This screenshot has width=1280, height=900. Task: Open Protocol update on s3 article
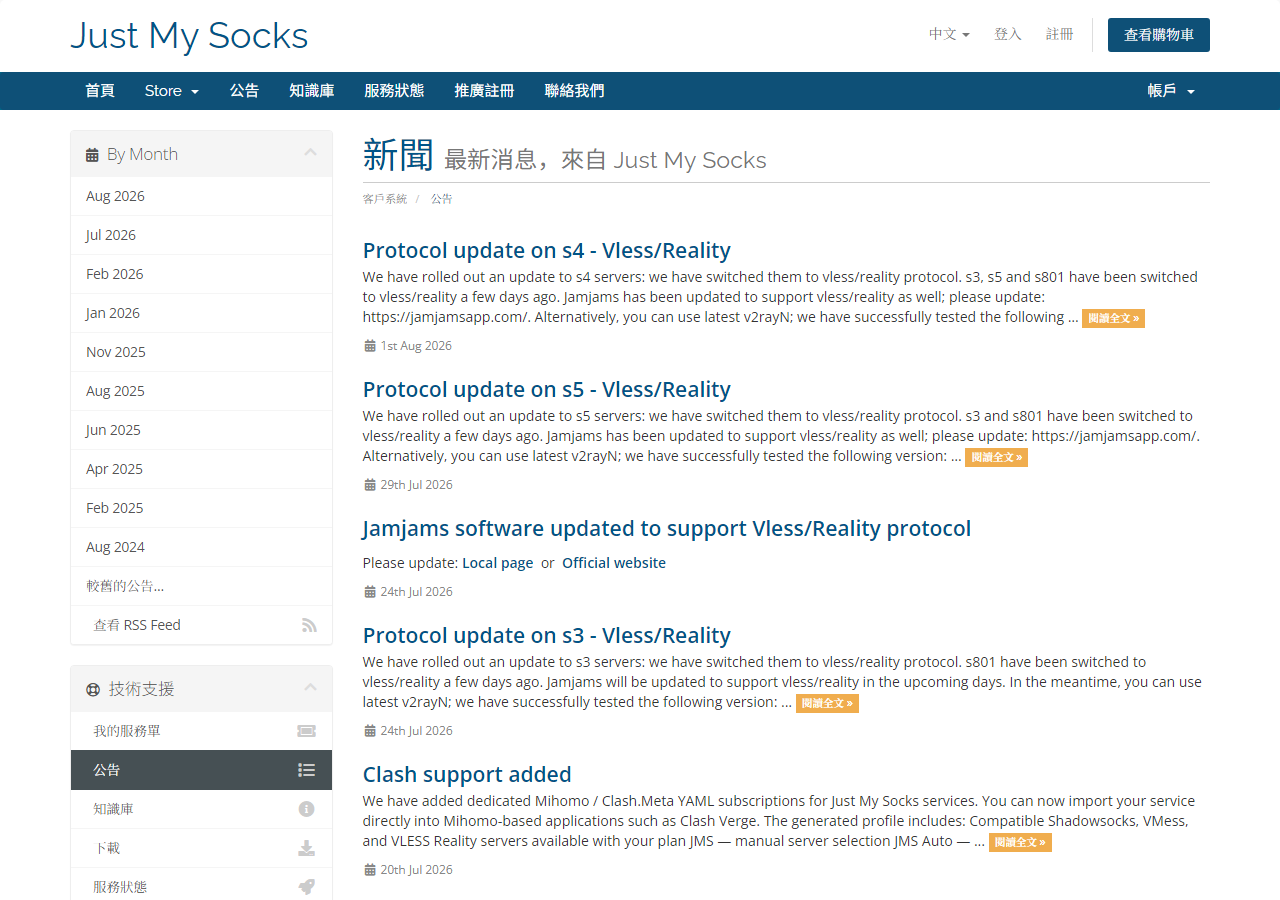coord(546,635)
